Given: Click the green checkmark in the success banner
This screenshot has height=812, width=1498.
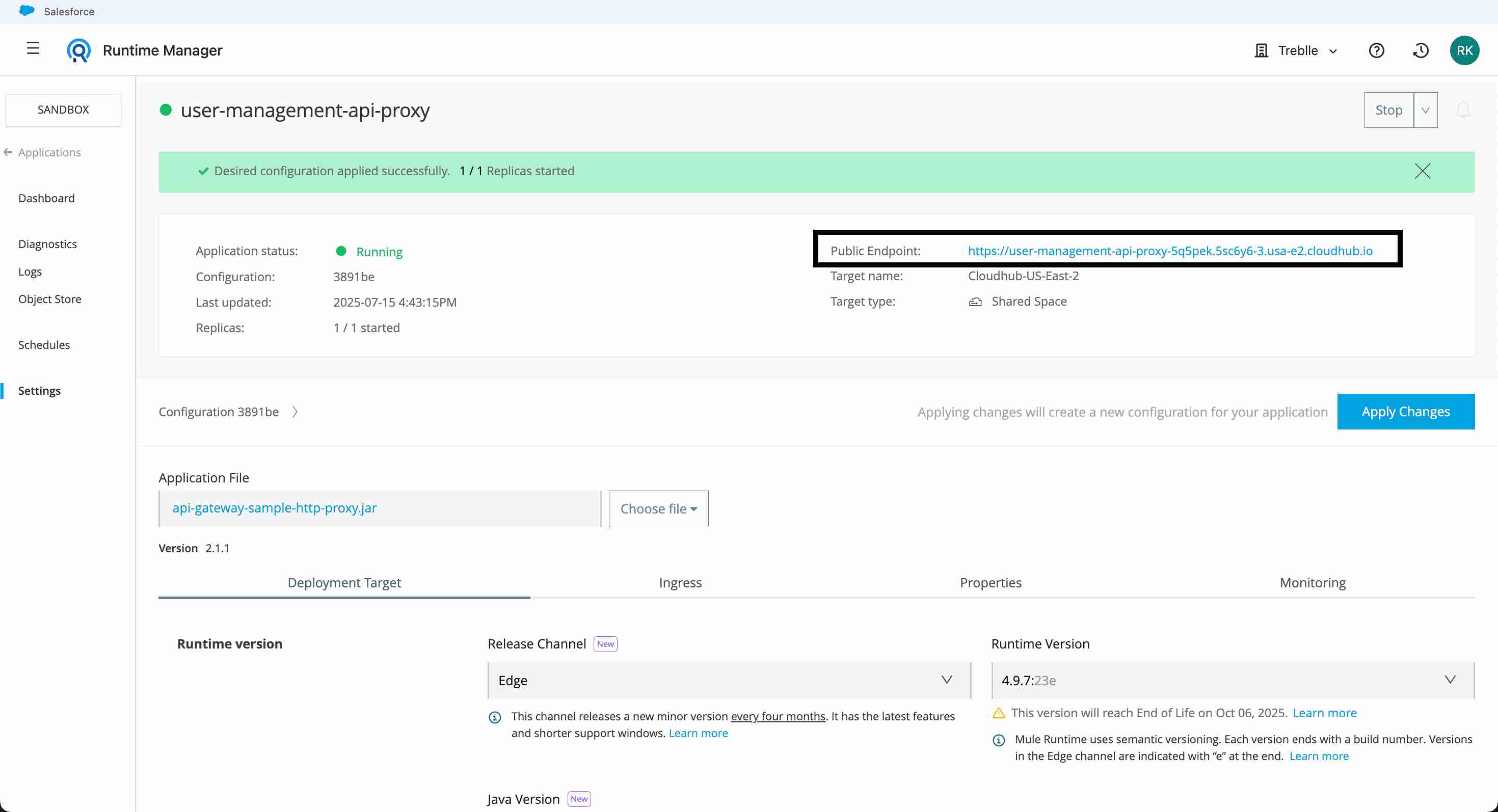Looking at the screenshot, I should [x=203, y=171].
